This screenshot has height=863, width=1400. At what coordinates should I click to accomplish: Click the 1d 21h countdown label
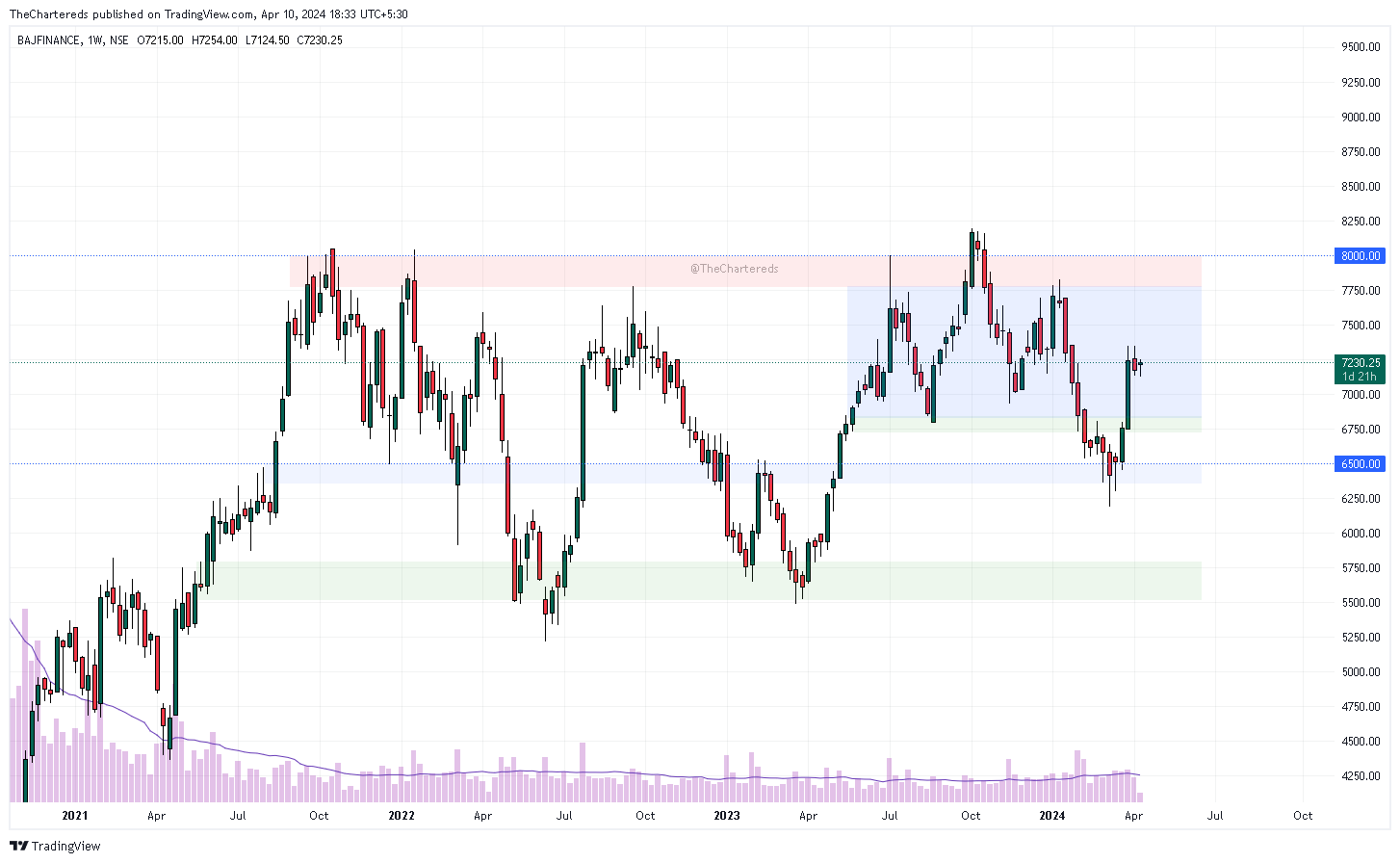point(1361,377)
